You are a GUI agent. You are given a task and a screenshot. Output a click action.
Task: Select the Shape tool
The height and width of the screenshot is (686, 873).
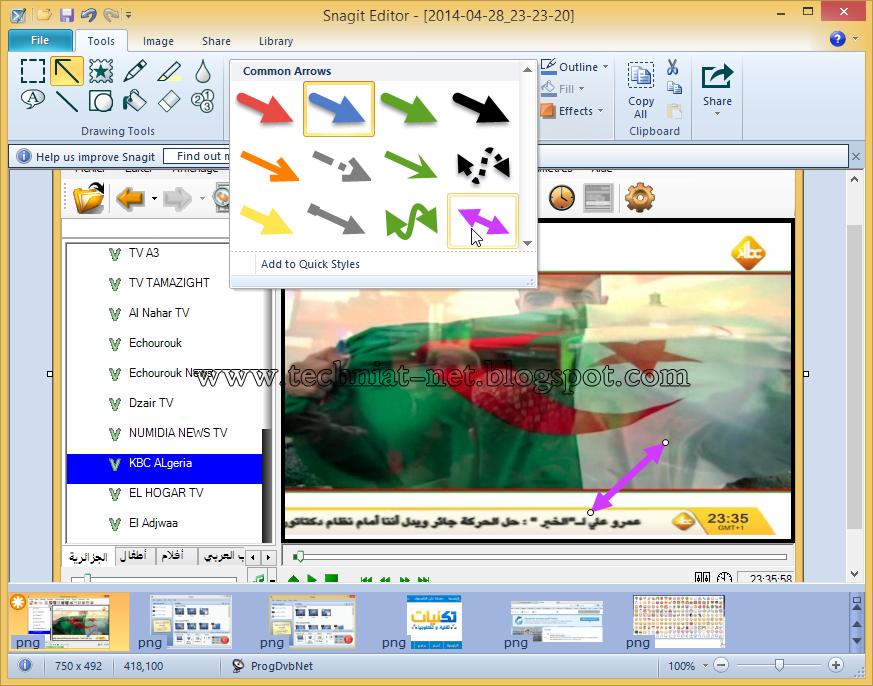tap(101, 101)
